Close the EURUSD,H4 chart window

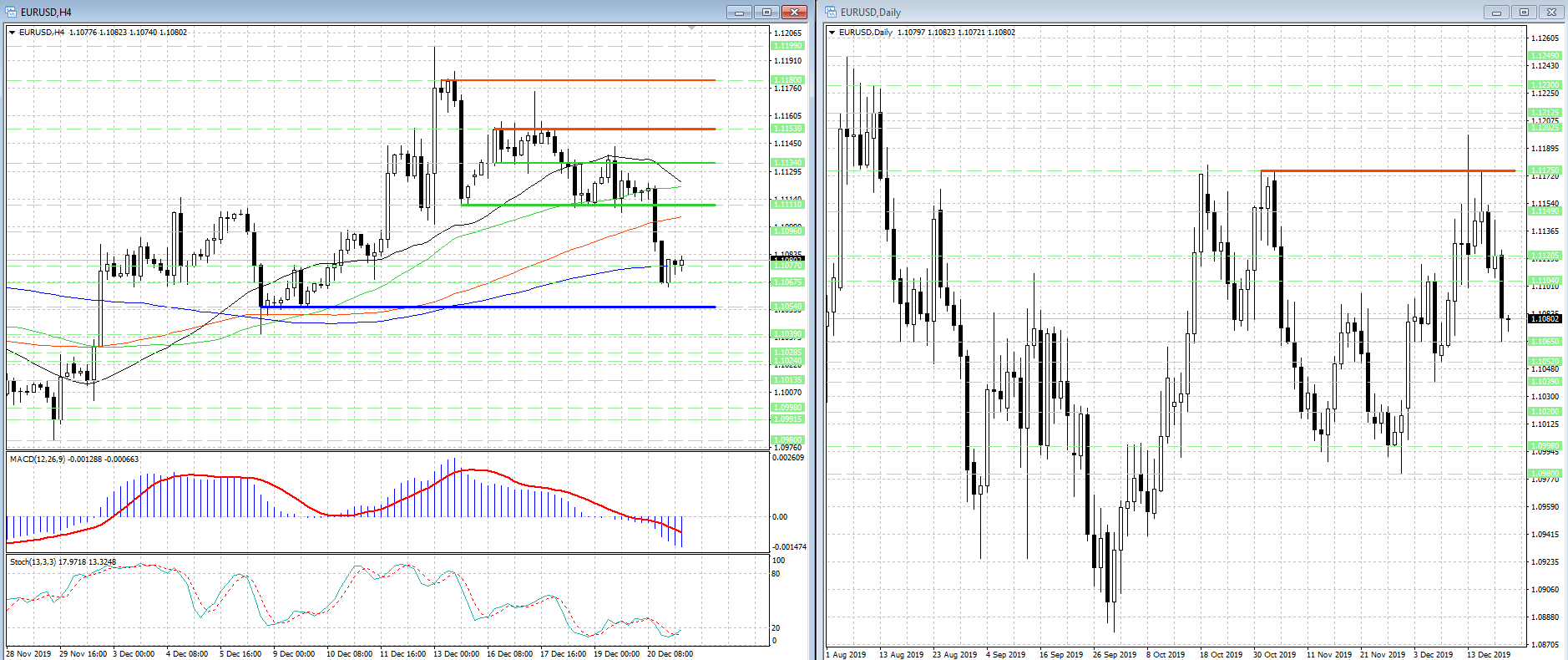coord(794,12)
